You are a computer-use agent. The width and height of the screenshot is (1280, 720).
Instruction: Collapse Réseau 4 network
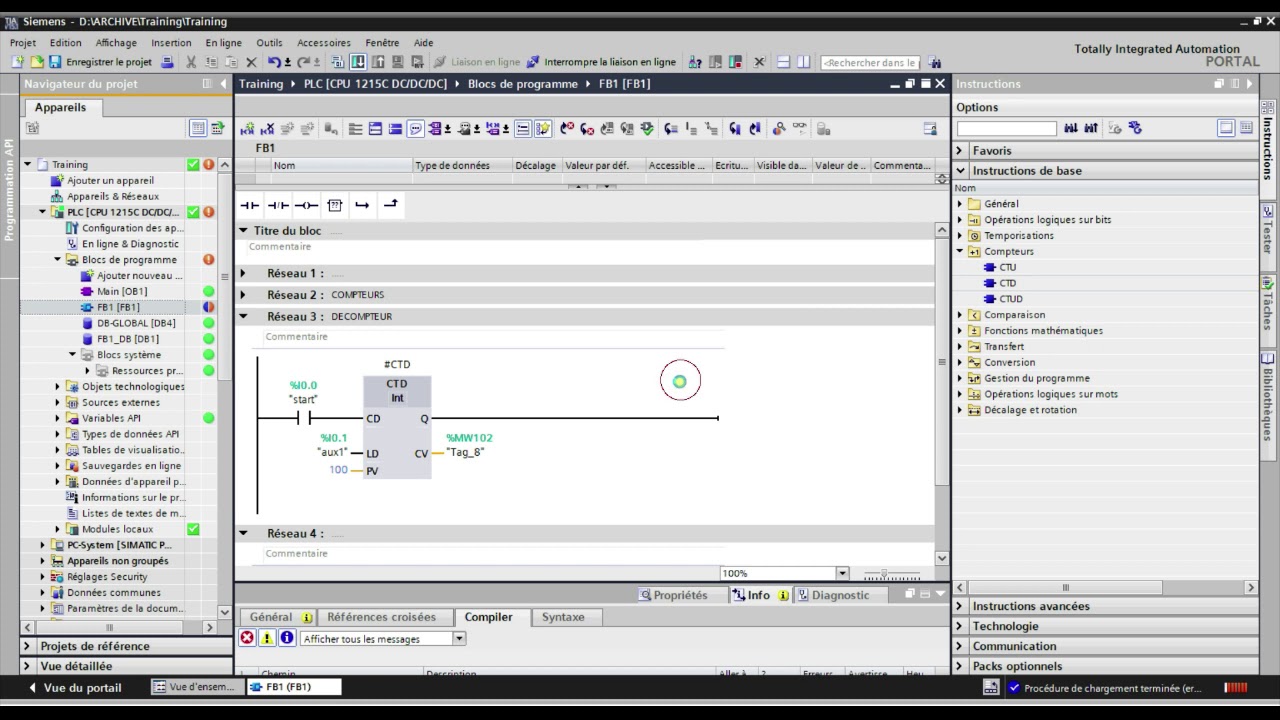pyautogui.click(x=243, y=533)
